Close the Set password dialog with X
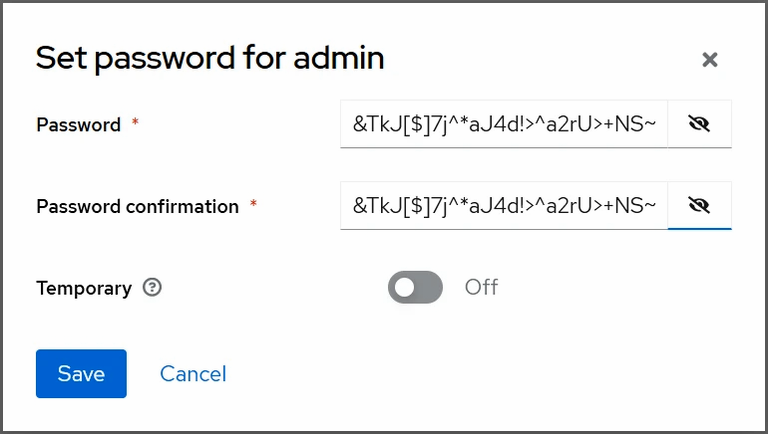 710,60
